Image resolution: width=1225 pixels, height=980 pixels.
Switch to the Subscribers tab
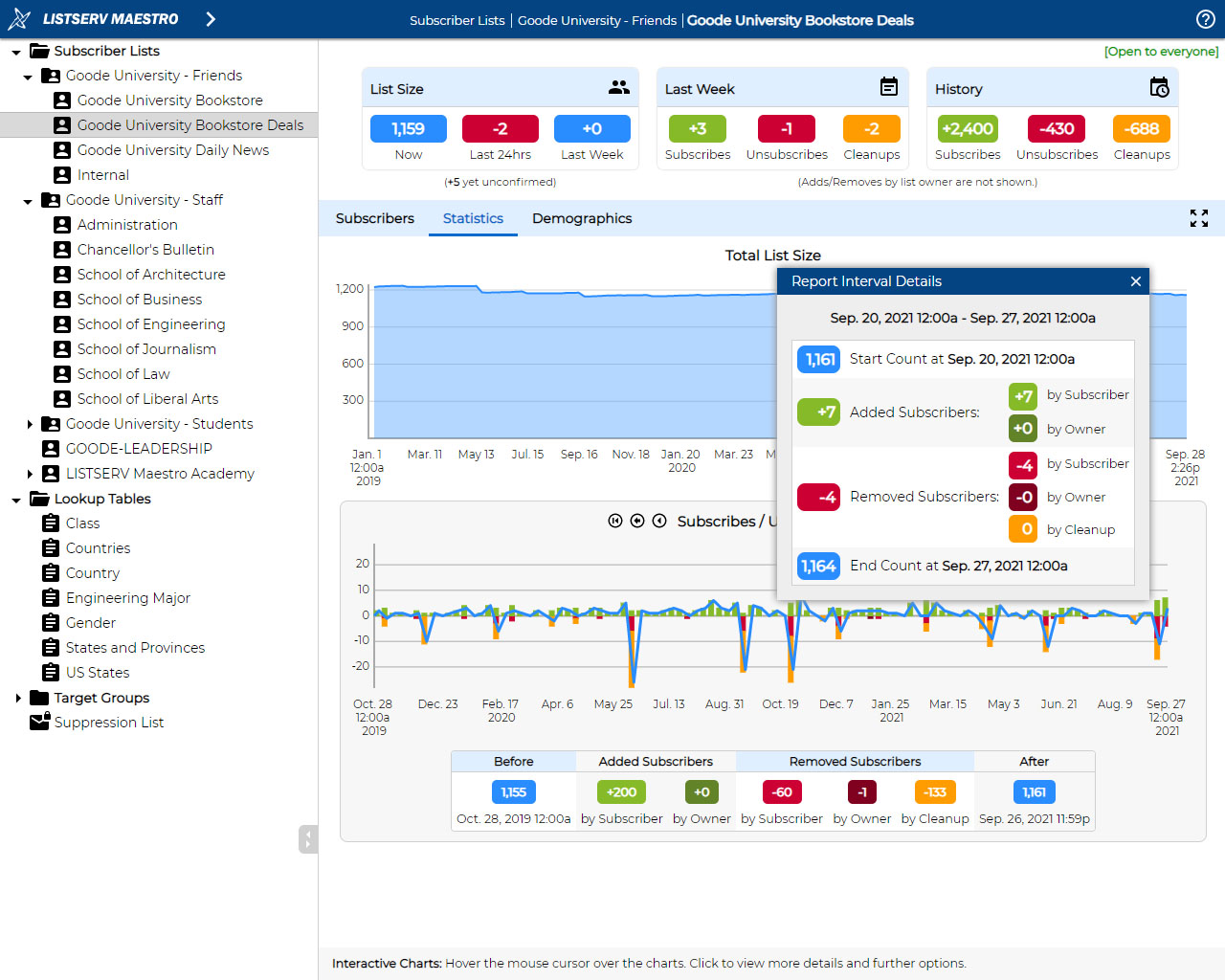pyautogui.click(x=375, y=218)
